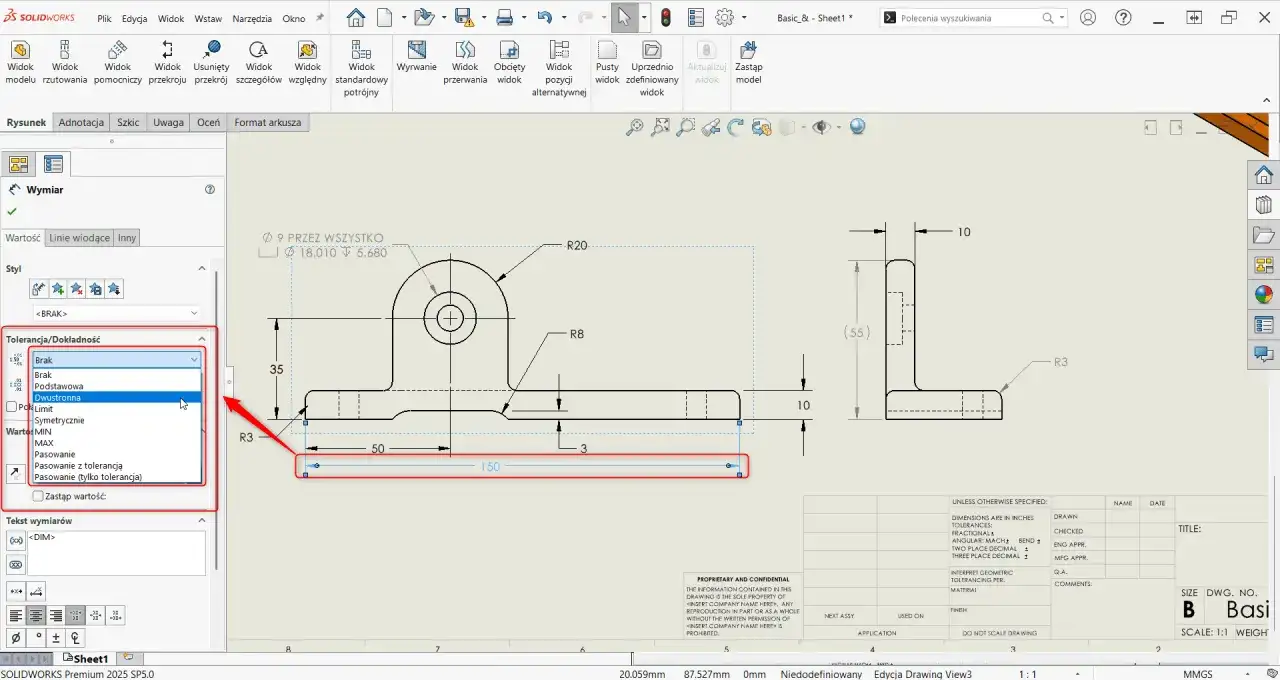Click the Polecenia wyszukiwania search field
Screen dimensions: 1280x680
[x=971, y=18]
